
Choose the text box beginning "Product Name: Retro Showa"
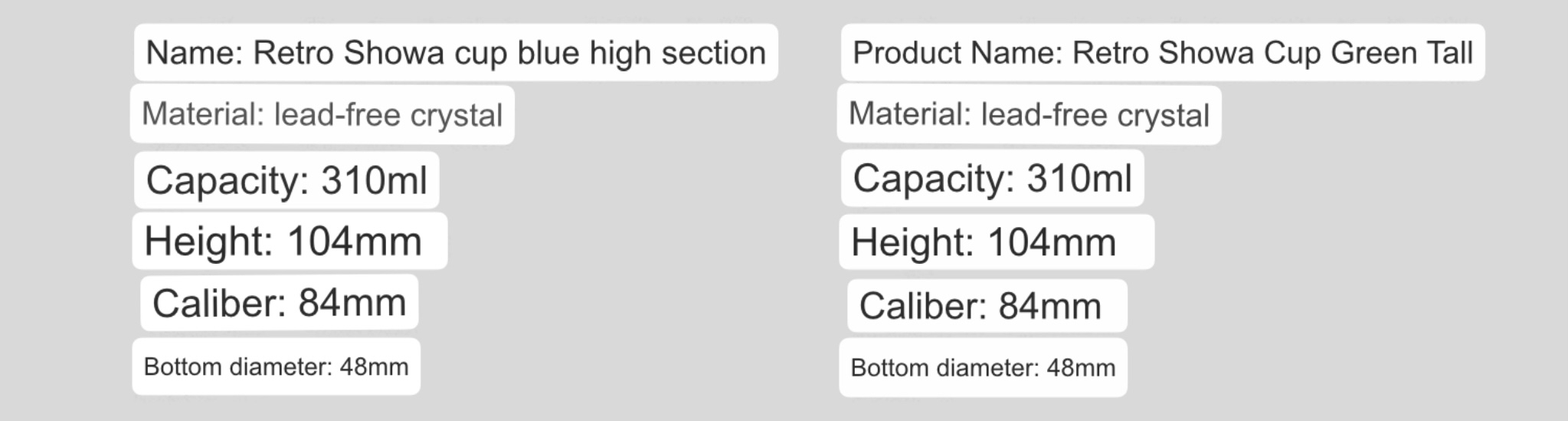pos(1163,53)
